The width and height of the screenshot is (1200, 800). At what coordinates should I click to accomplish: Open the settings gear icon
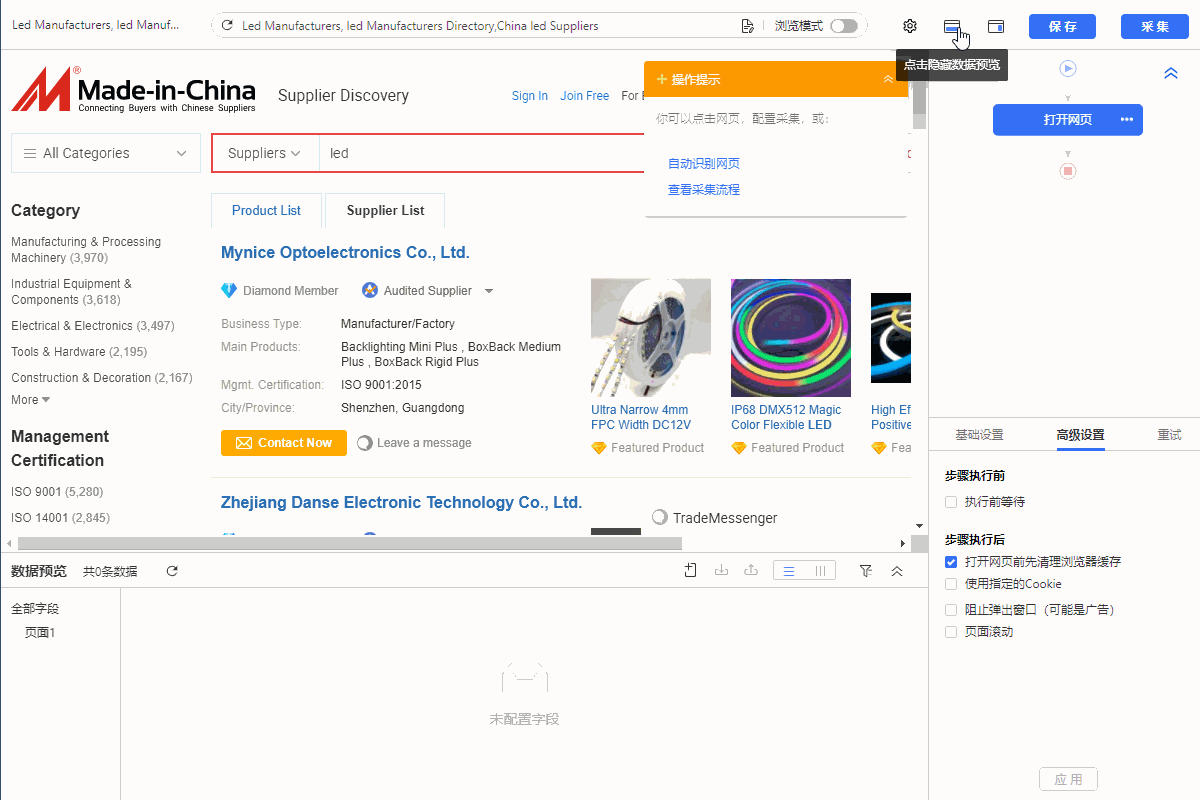pos(910,26)
